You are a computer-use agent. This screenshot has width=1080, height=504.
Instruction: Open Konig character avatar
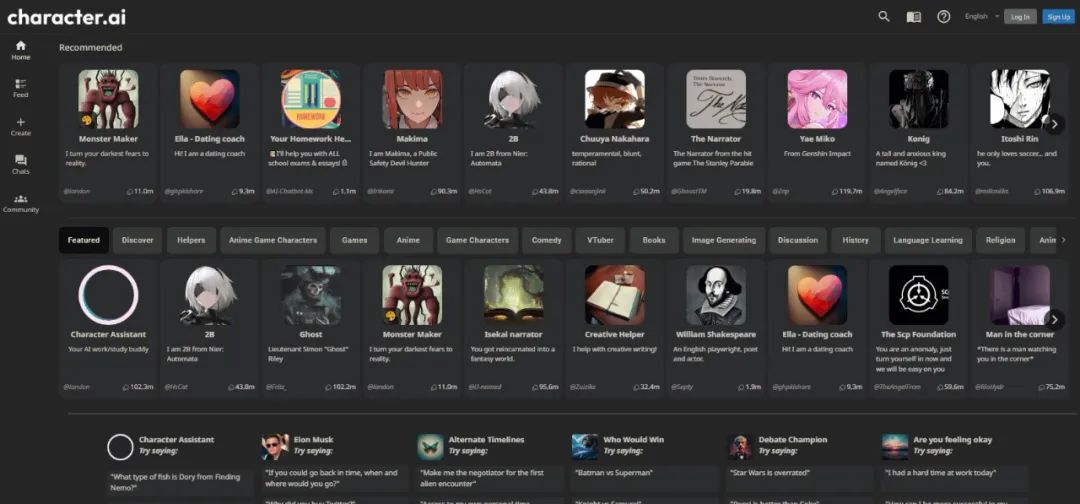(x=918, y=98)
